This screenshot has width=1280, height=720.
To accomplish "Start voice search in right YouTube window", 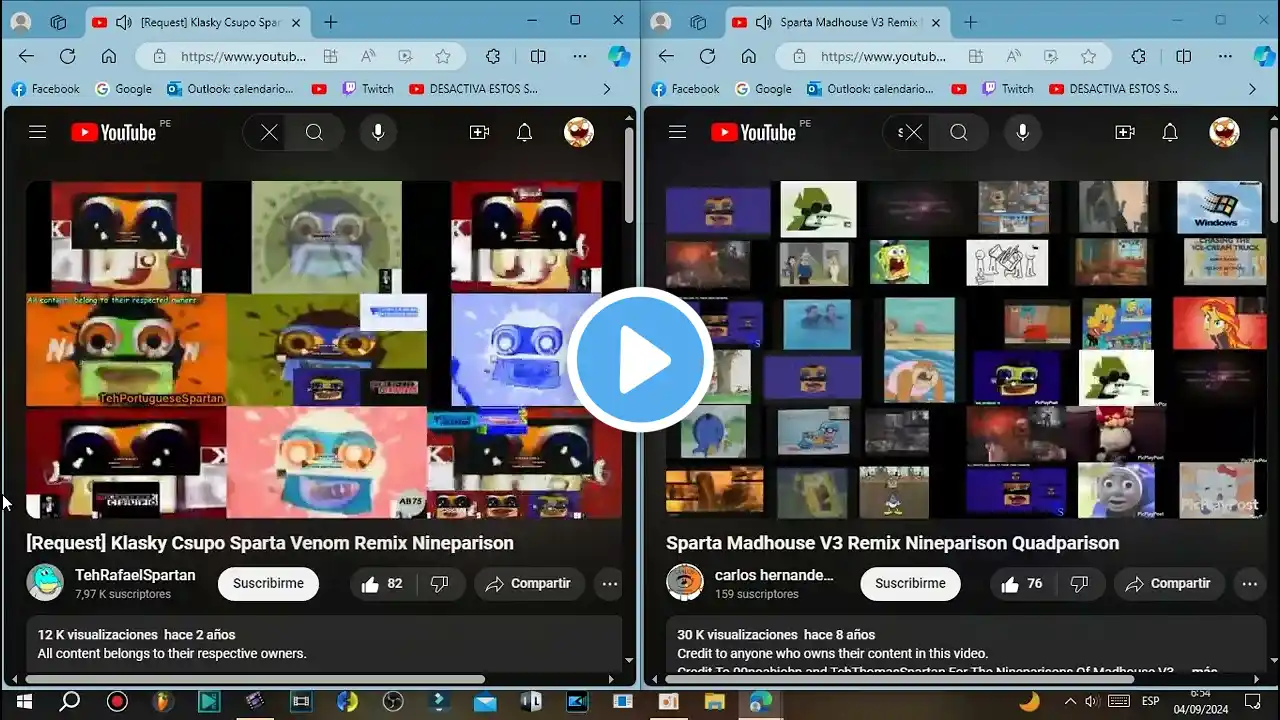I will click(x=1022, y=132).
